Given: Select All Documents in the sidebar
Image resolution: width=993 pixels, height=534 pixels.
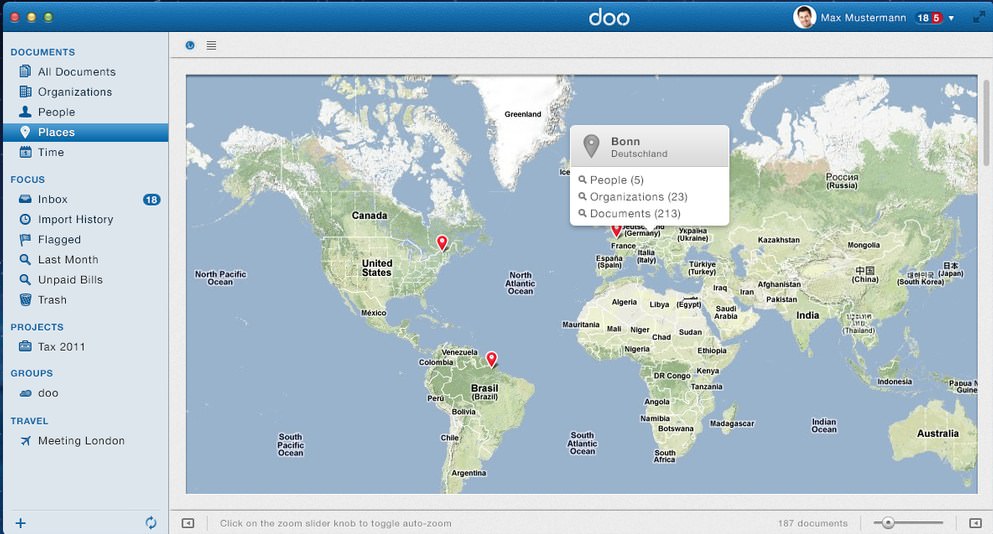Looking at the screenshot, I should 76,72.
